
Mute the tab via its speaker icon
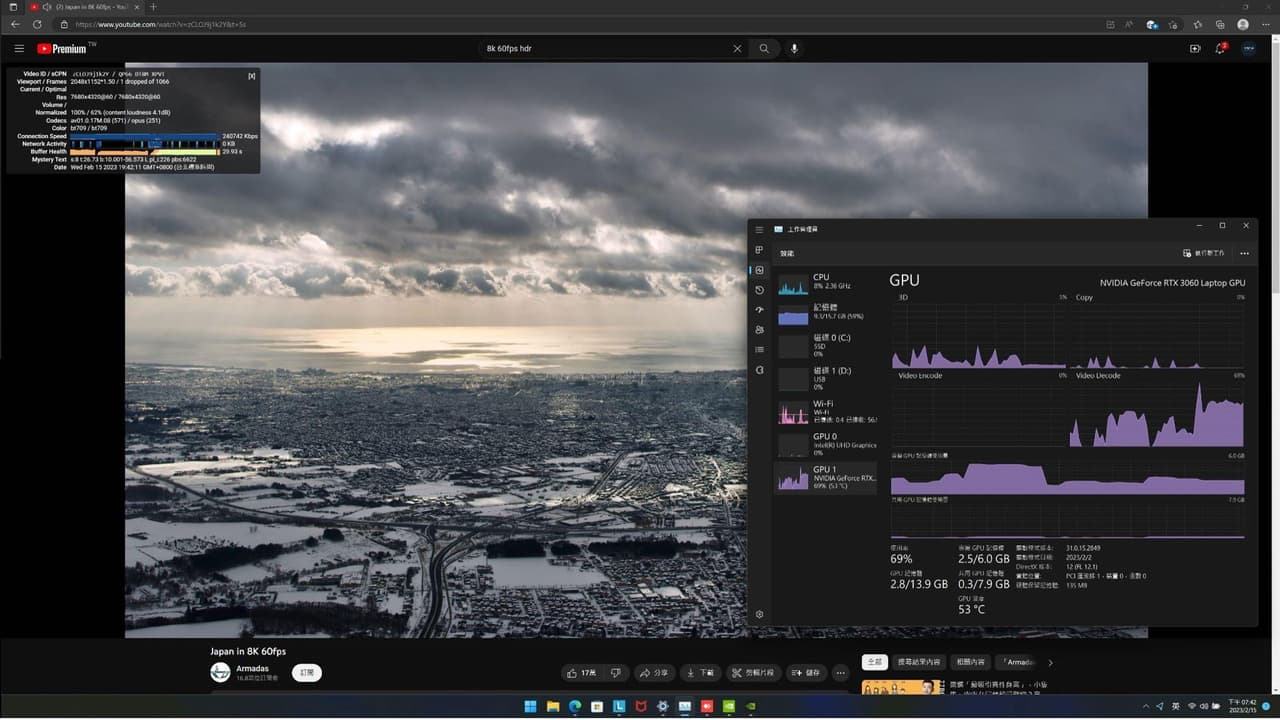[x=46, y=7]
